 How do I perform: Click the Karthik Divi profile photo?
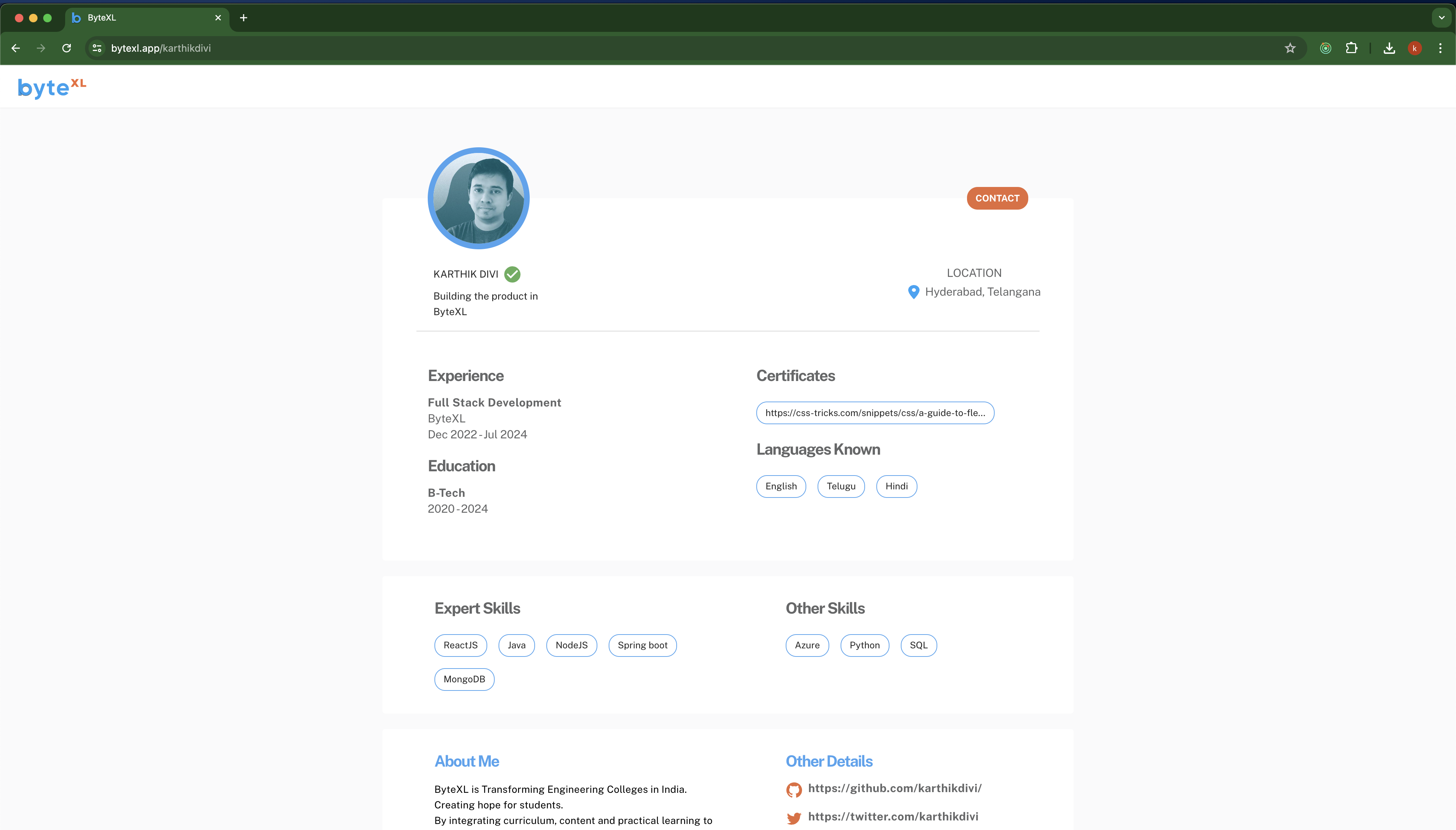[x=479, y=198]
